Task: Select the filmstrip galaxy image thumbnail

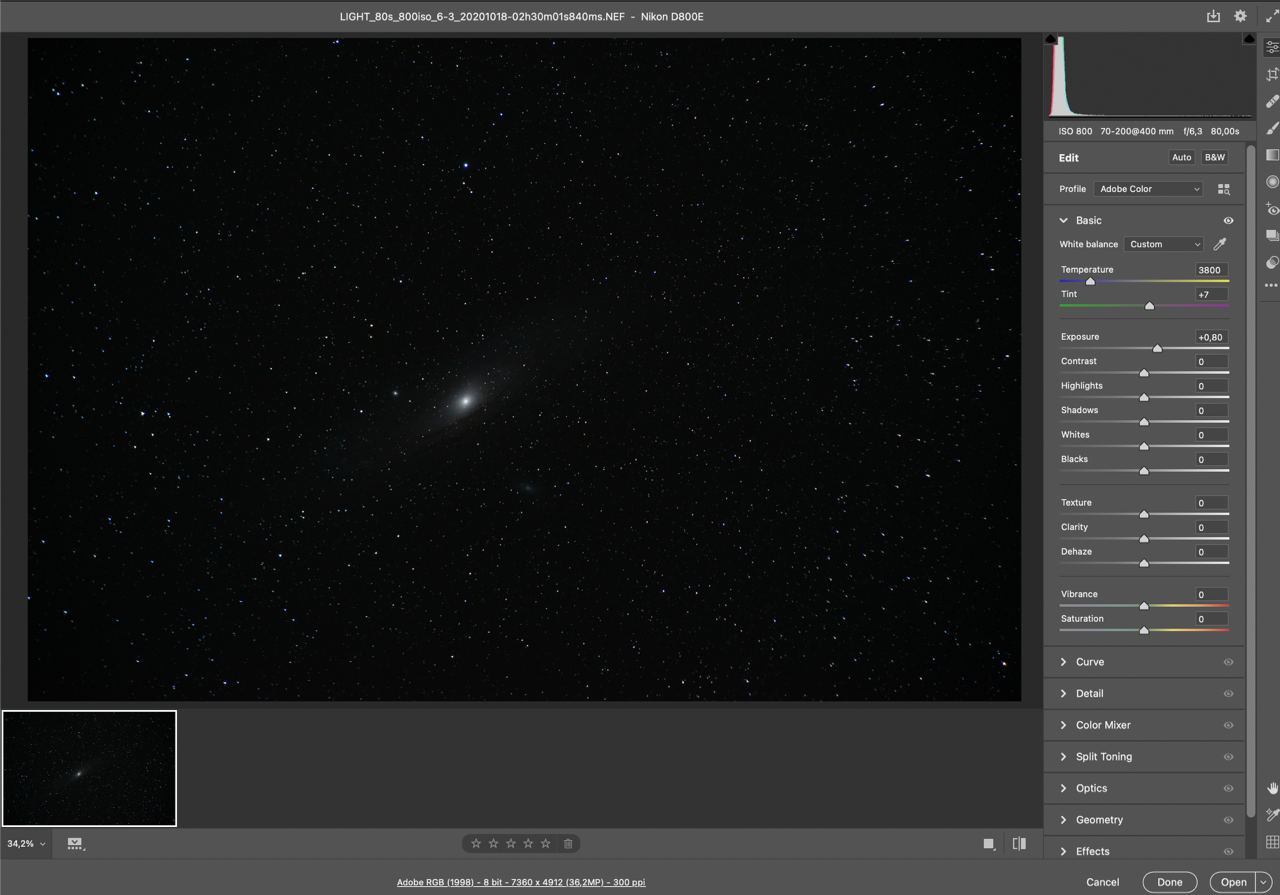Action: pos(89,768)
